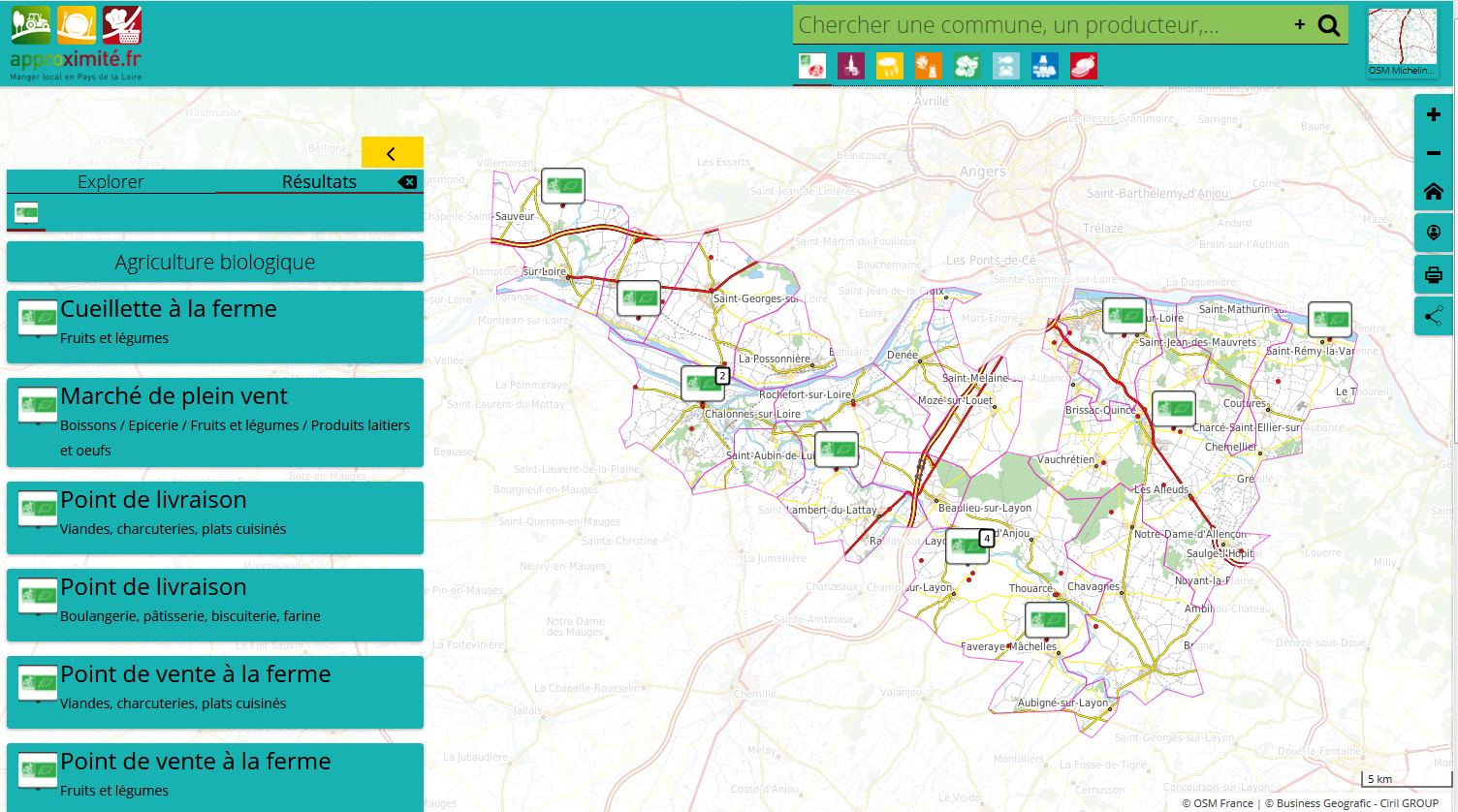Filter by bakery bread category icon
The width and height of the screenshot is (1458, 812).
pyautogui.click(x=890, y=66)
